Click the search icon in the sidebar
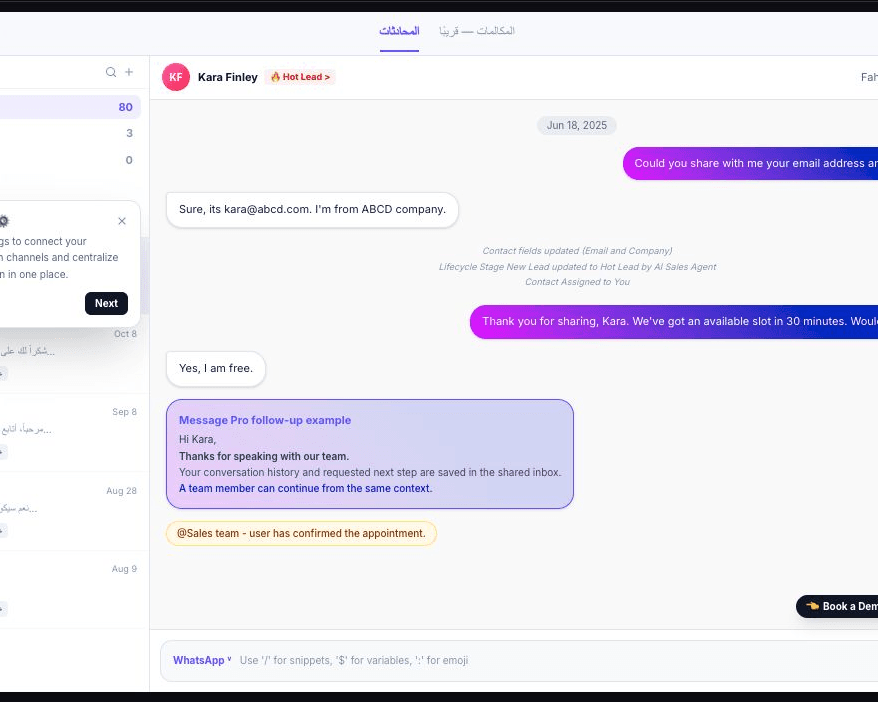The width and height of the screenshot is (878, 702). tap(111, 72)
